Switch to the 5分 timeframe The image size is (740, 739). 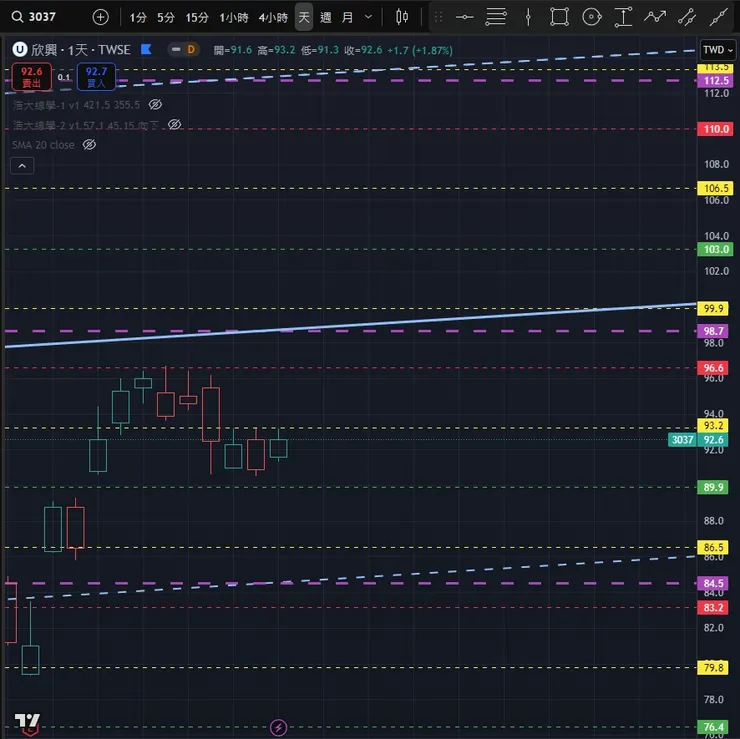(x=166, y=17)
